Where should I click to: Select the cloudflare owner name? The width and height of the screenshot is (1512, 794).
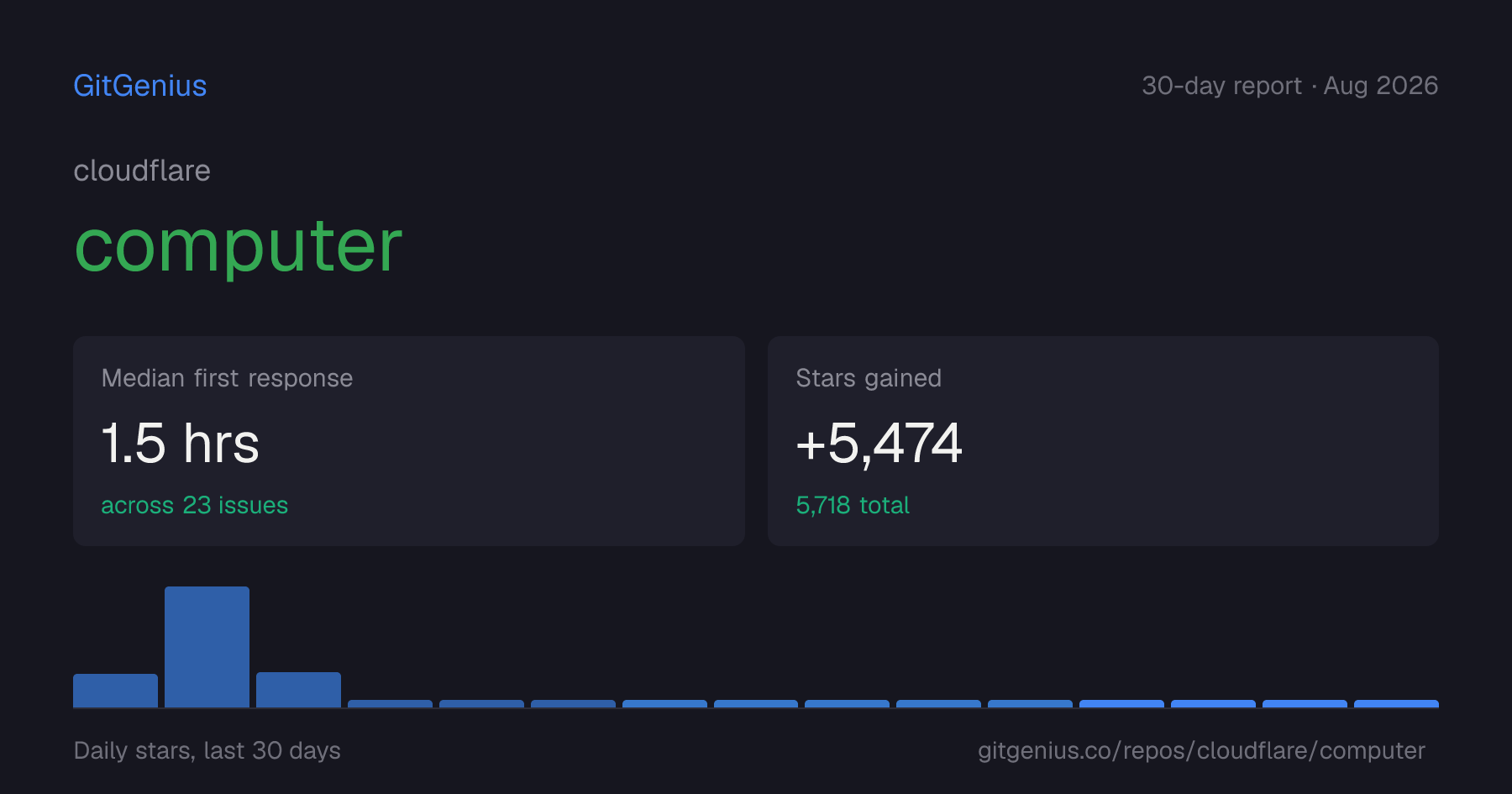[x=142, y=171]
